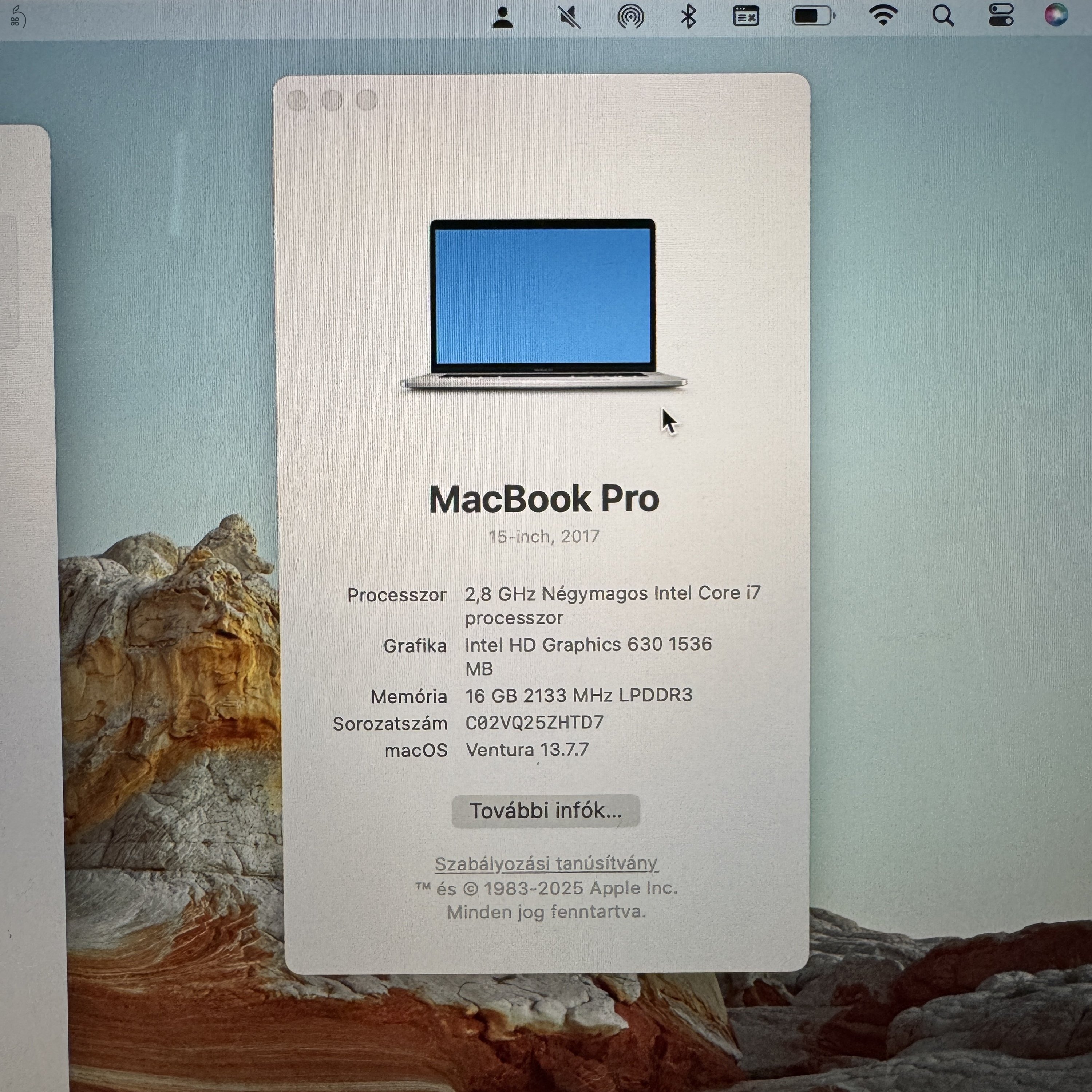Click the Memória label
Image resolution: width=1092 pixels, height=1092 pixels.
409,696
